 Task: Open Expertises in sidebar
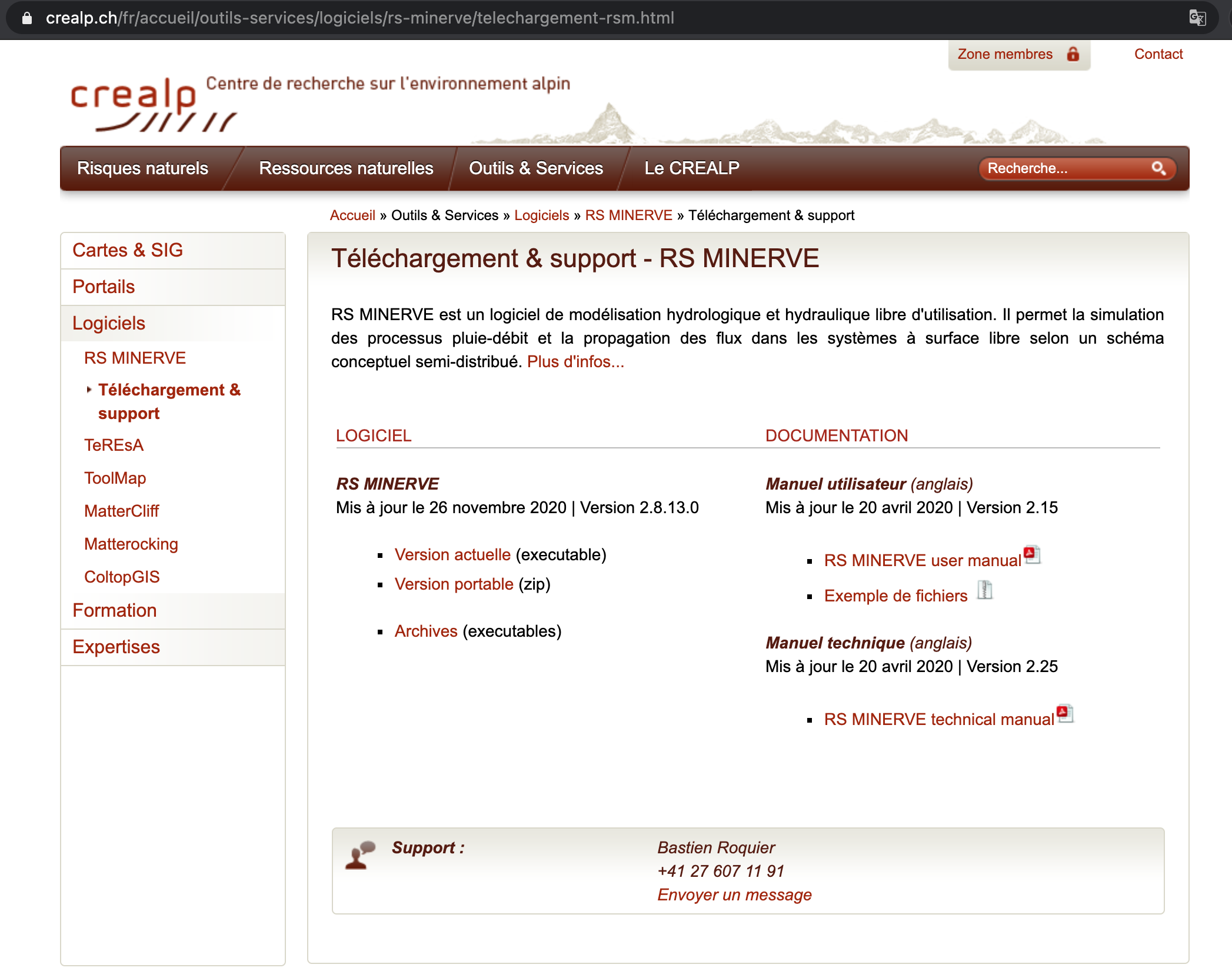(x=173, y=647)
